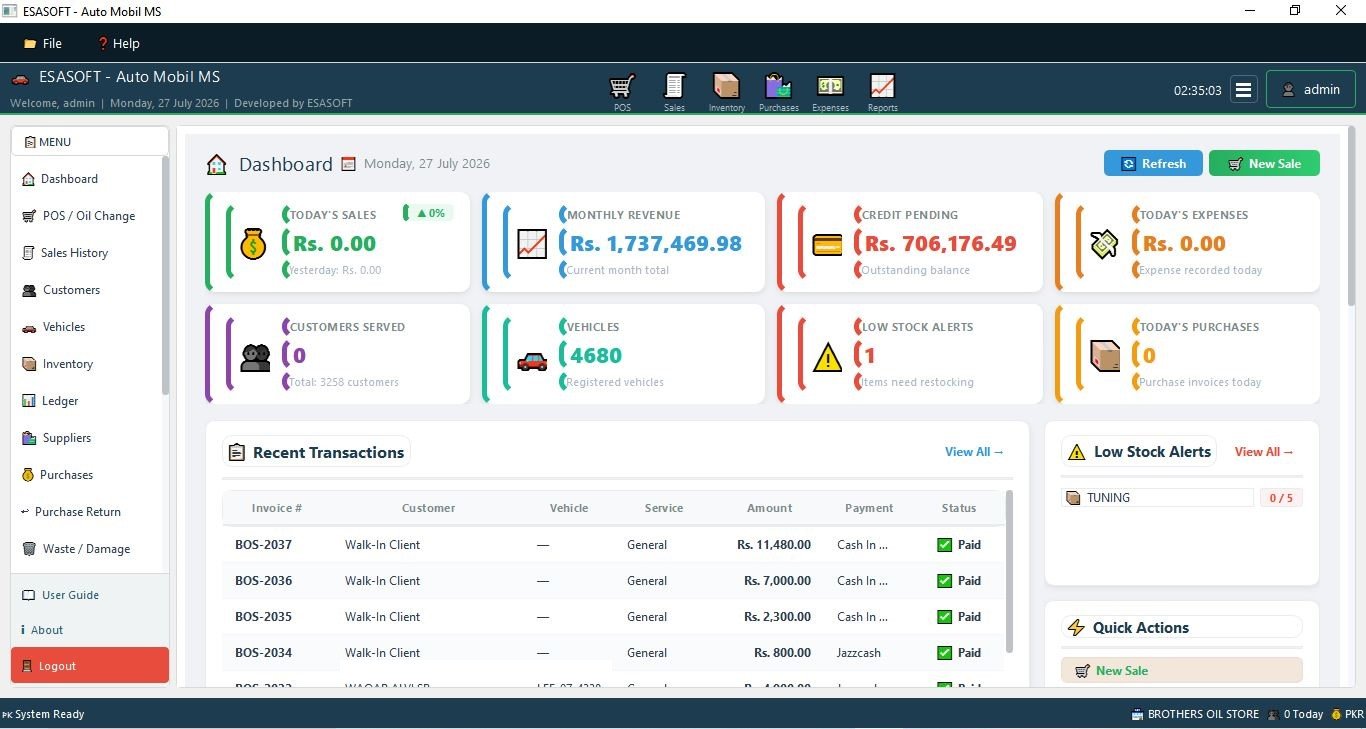Click the lightning icon in Quick Actions
Viewport: 1366px width, 729px height.
point(1076,628)
